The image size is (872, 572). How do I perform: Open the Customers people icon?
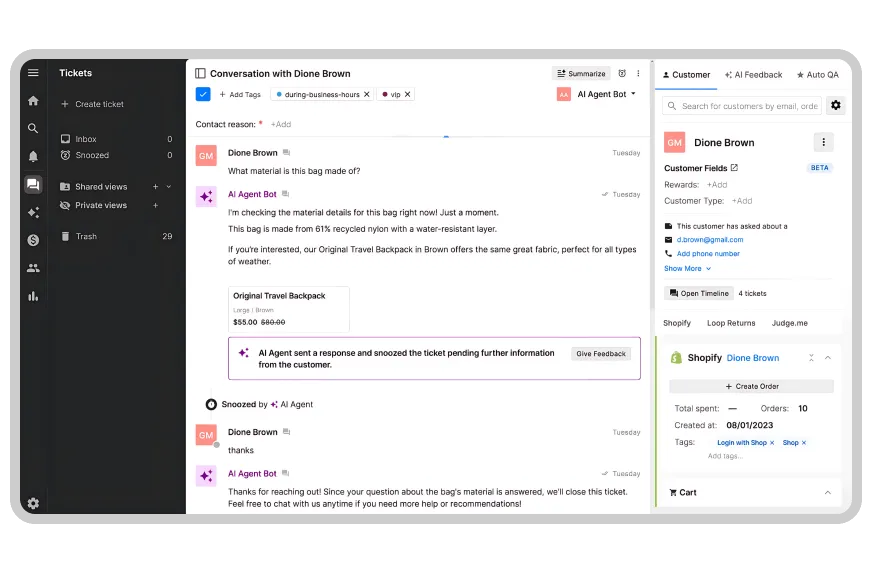pos(33,268)
